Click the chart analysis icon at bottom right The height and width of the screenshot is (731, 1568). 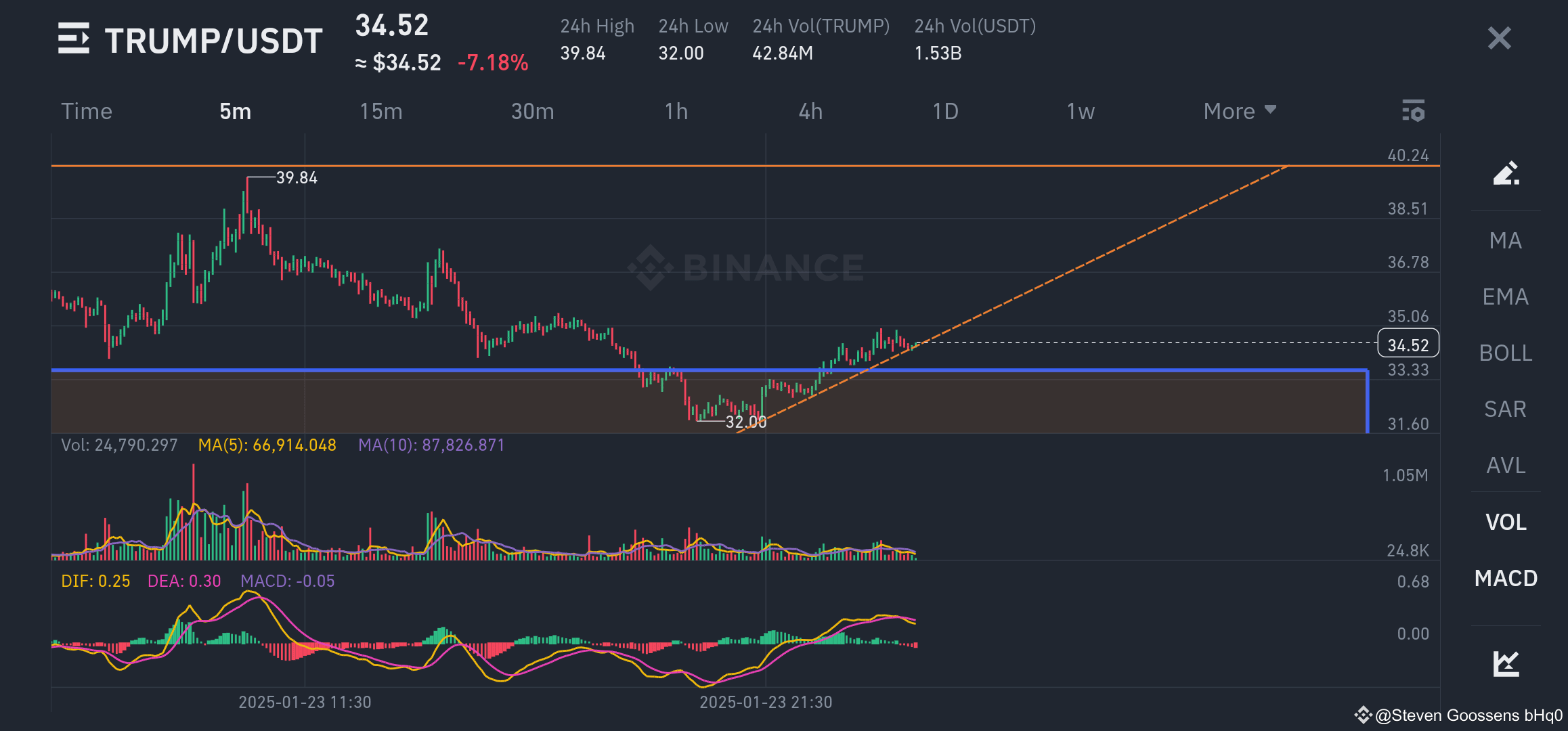[1506, 663]
